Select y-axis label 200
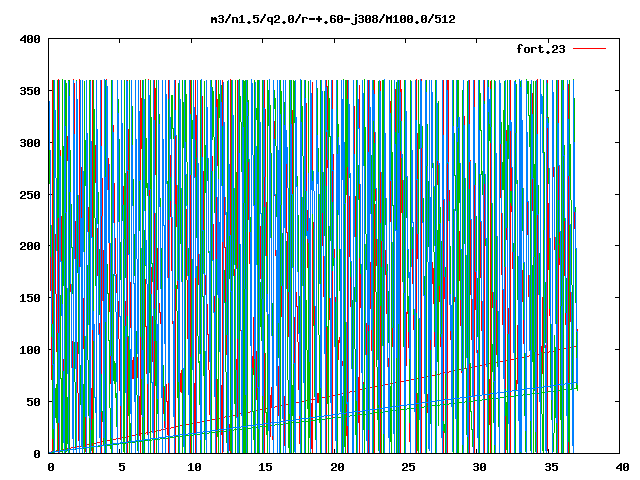The image size is (640, 480). point(30,246)
